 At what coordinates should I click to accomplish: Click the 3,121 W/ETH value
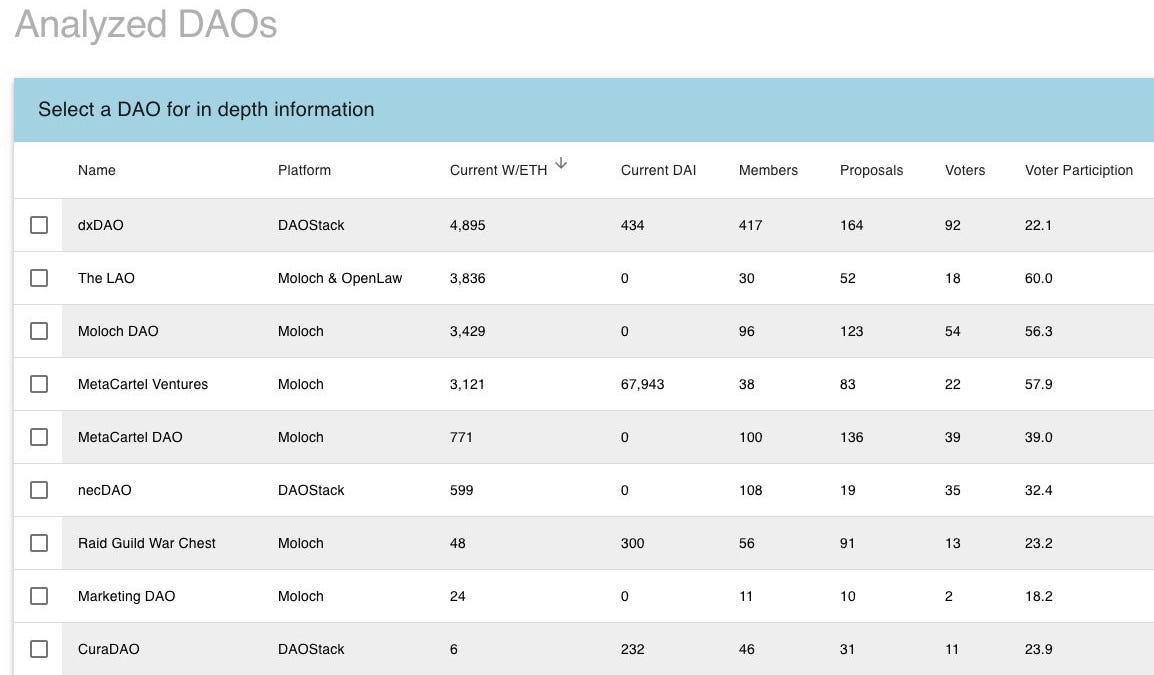point(467,384)
